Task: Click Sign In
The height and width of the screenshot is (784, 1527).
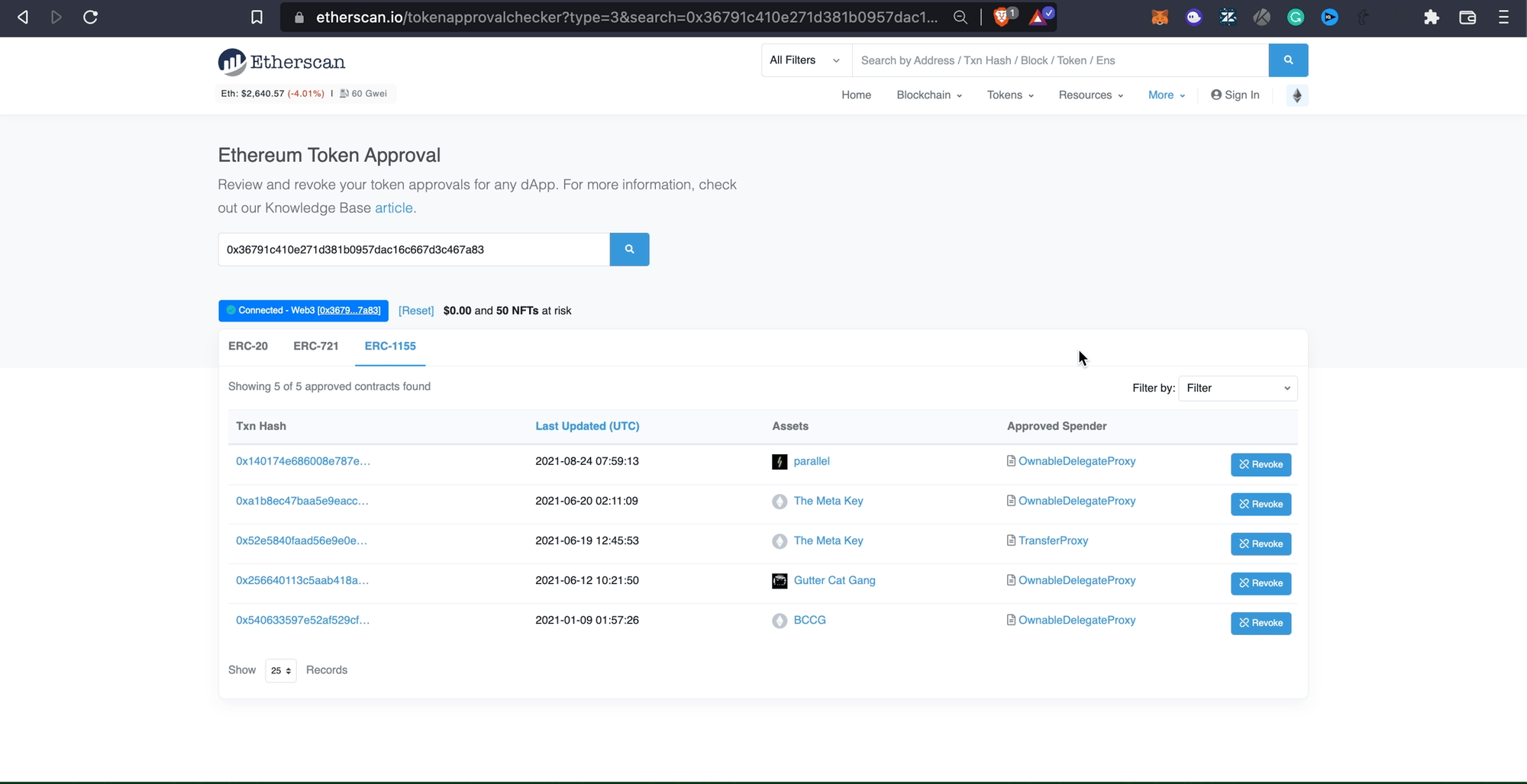Action: 1235,95
